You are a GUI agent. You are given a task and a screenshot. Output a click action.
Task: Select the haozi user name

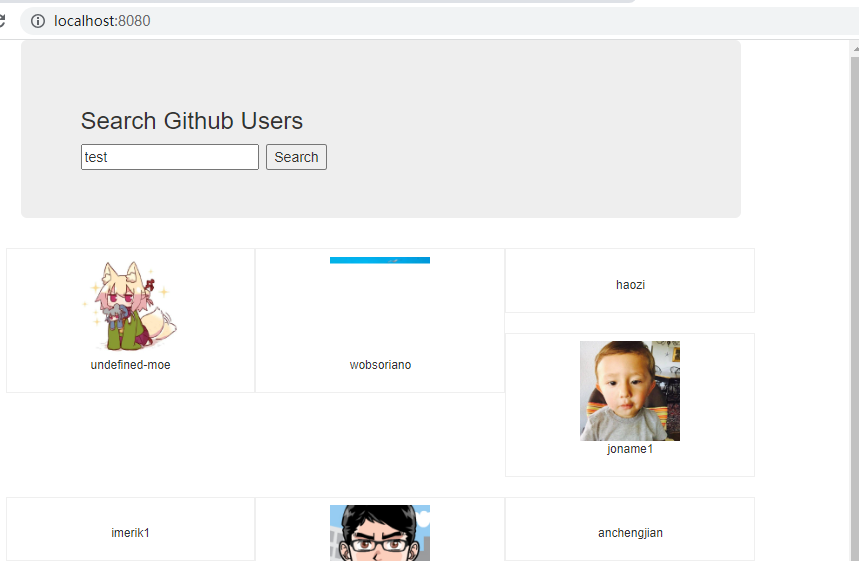point(630,285)
